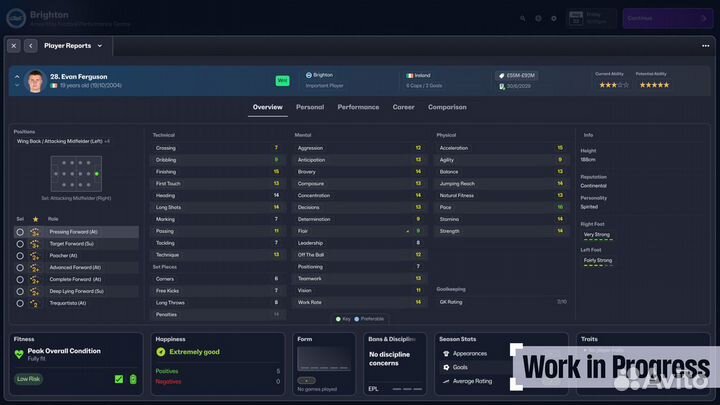The height and width of the screenshot is (405, 720).
Task: Close the Player Reports panel
Action: point(14,46)
